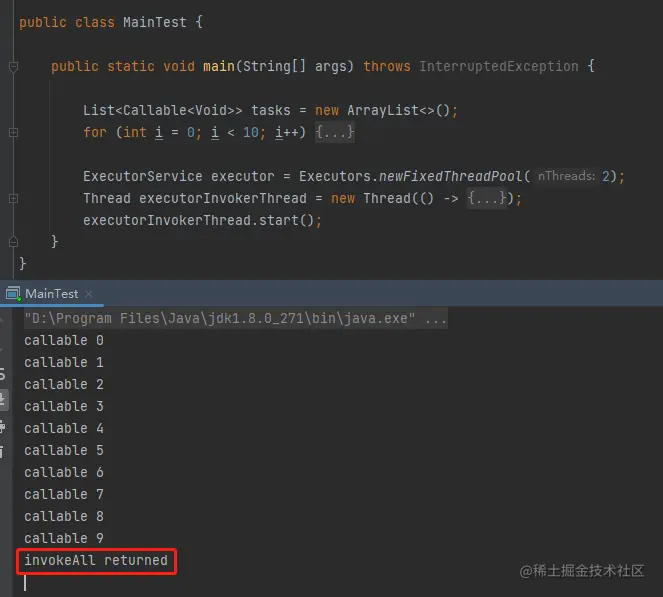Click console line 'callable 4'
The width and height of the screenshot is (663, 597).
[64, 428]
